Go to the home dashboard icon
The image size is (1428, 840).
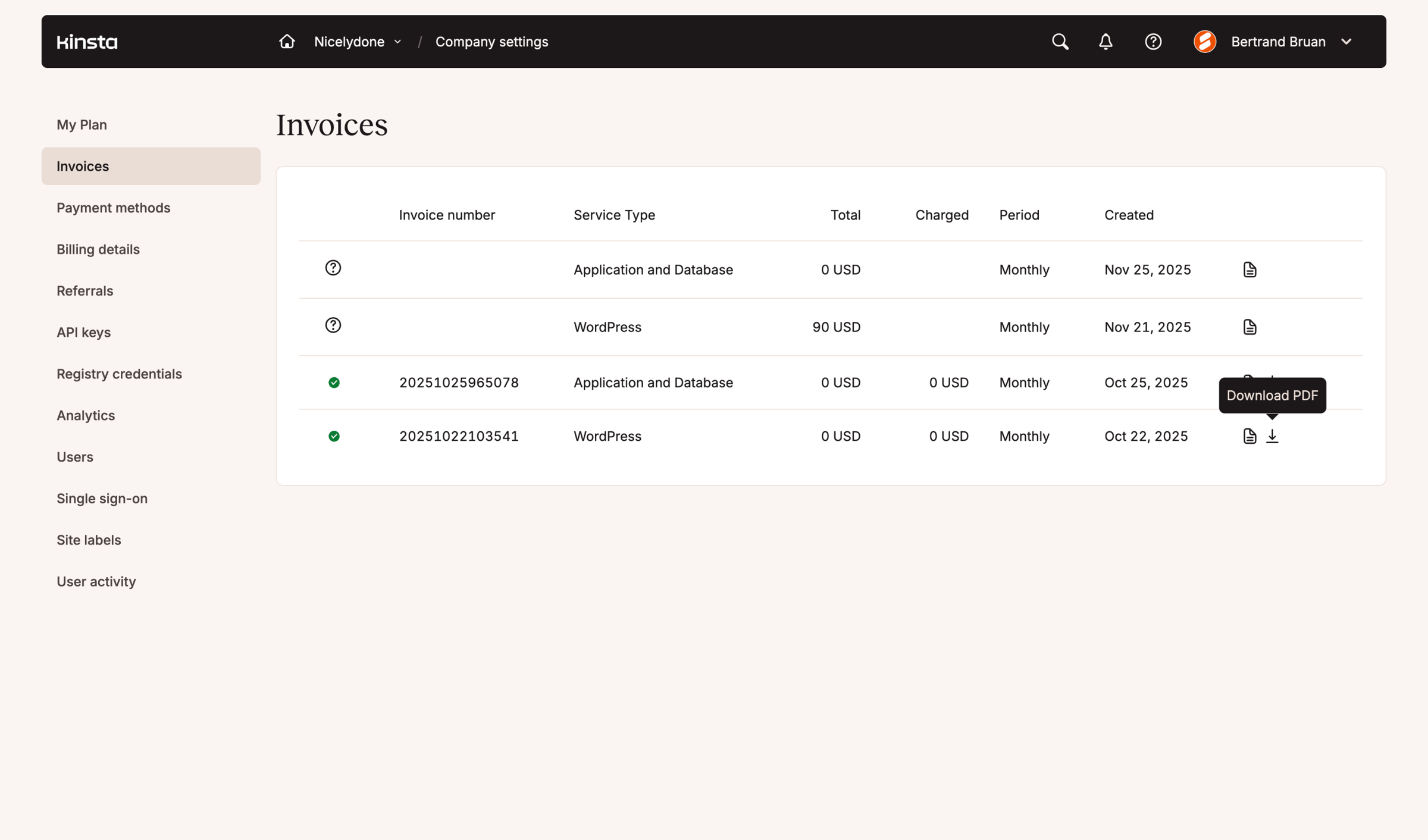pyautogui.click(x=287, y=41)
